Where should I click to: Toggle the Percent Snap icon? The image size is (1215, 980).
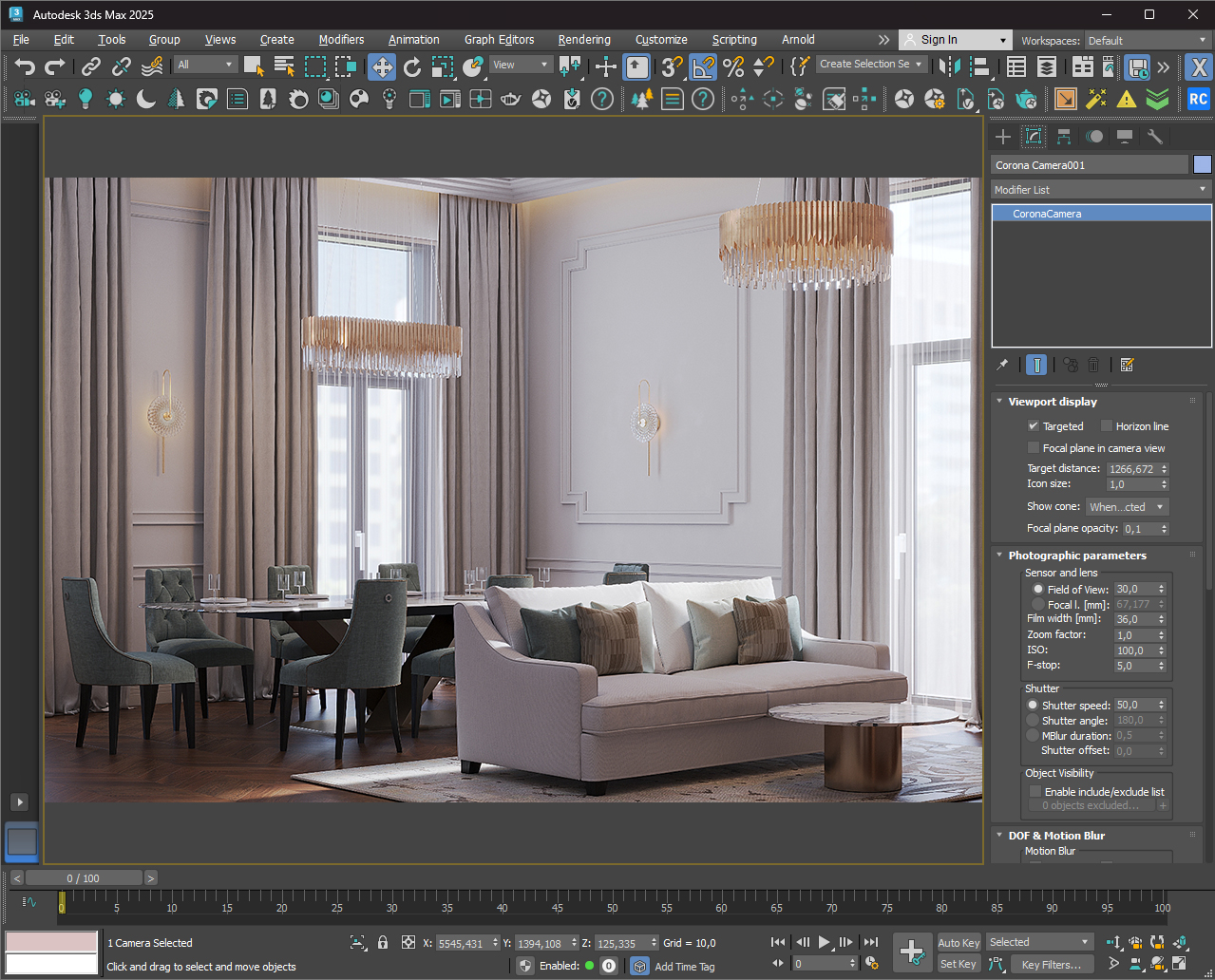click(733, 66)
